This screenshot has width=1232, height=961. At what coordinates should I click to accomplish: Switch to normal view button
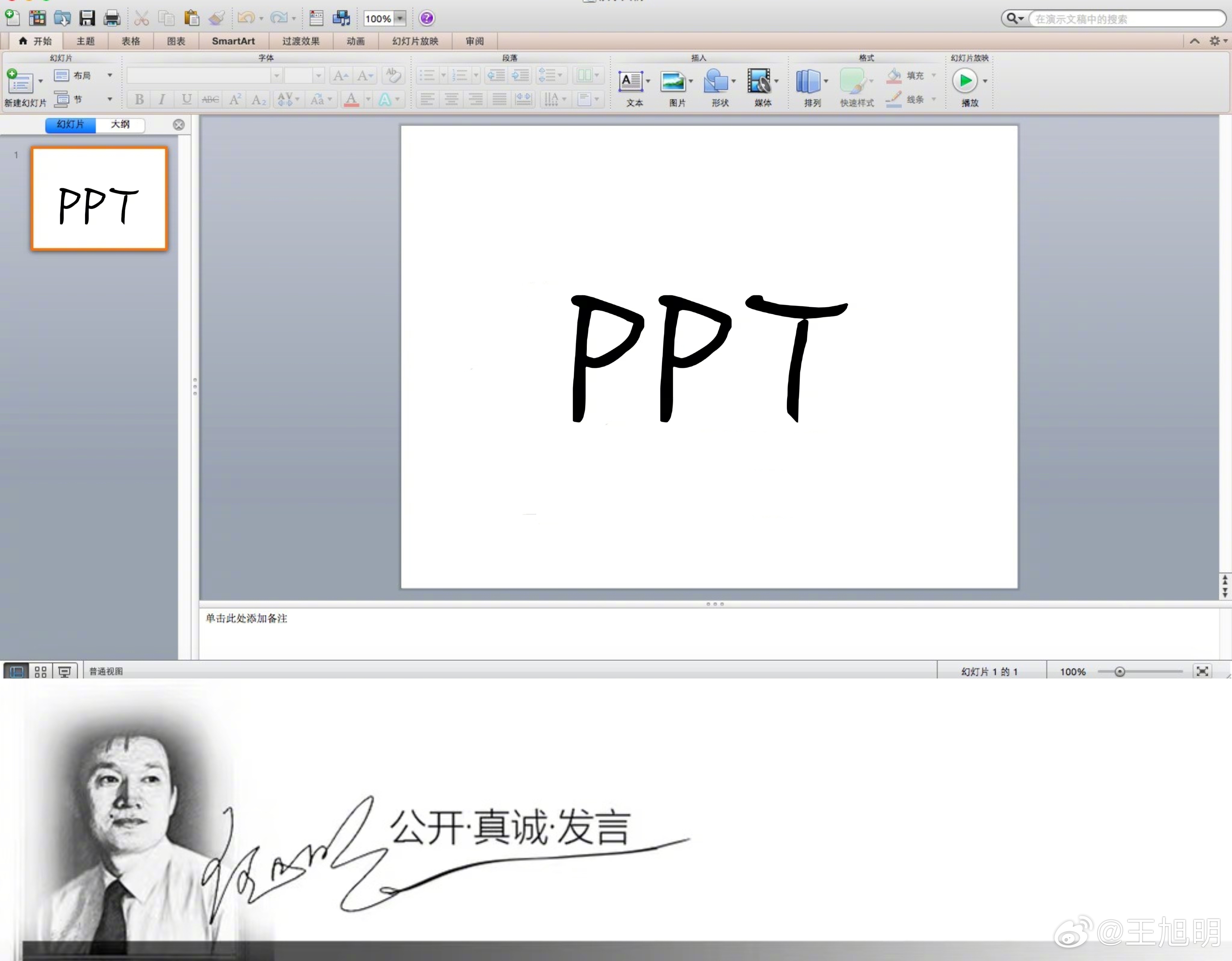(x=16, y=671)
